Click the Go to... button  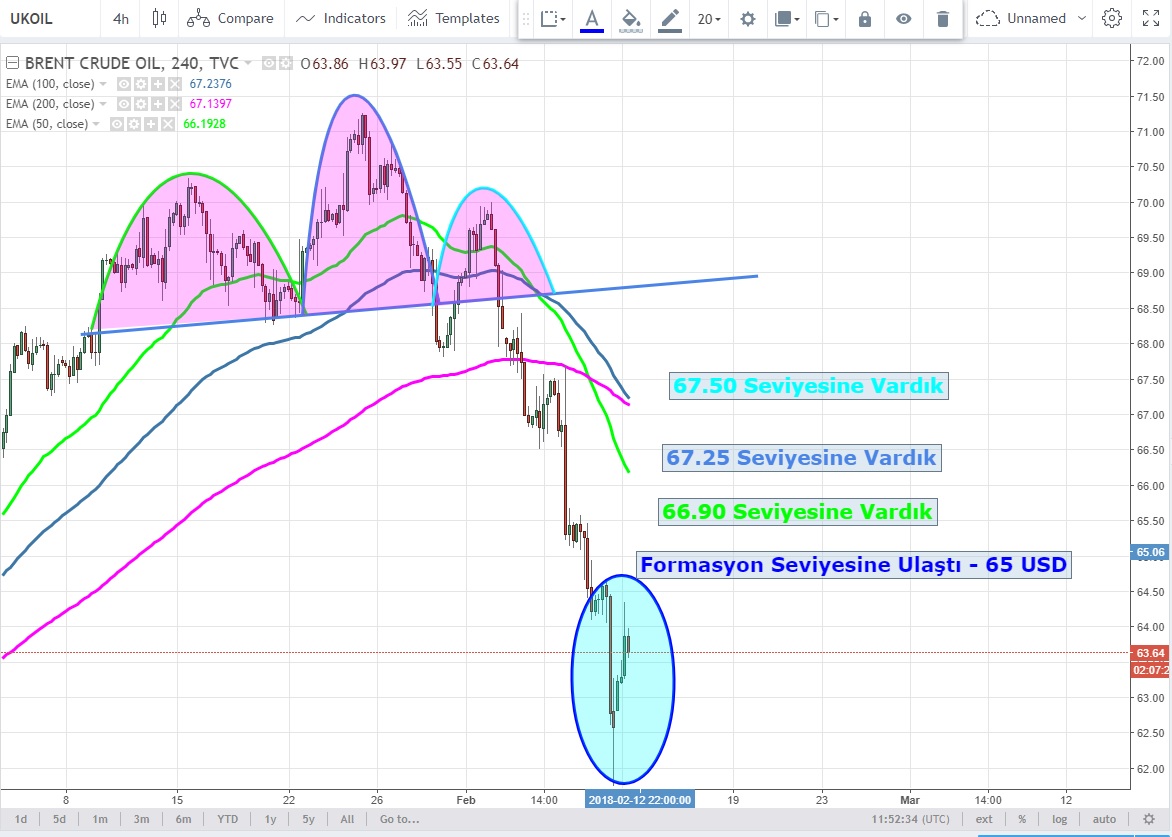click(400, 819)
